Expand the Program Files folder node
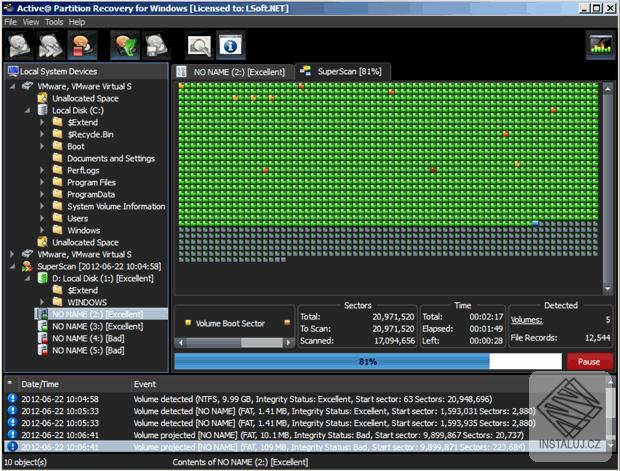The image size is (620, 471). coord(42,182)
